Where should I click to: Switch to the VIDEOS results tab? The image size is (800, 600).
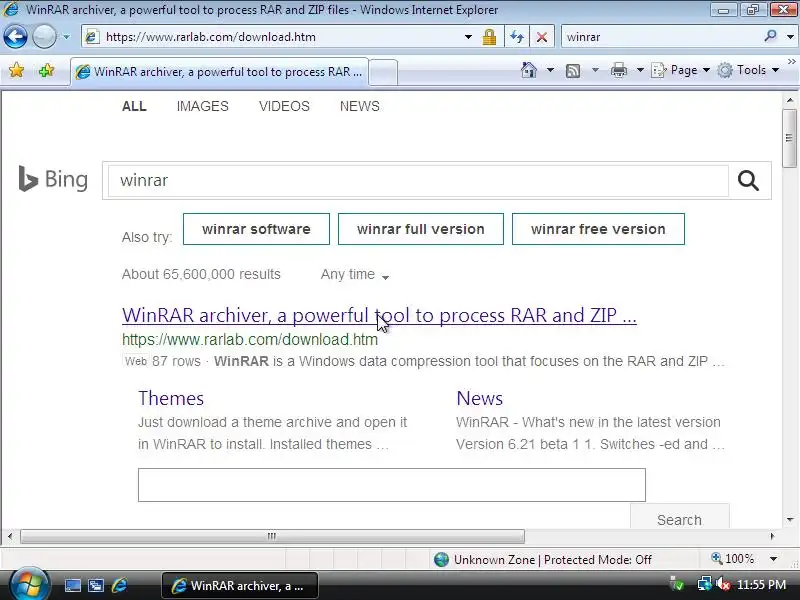(x=284, y=106)
